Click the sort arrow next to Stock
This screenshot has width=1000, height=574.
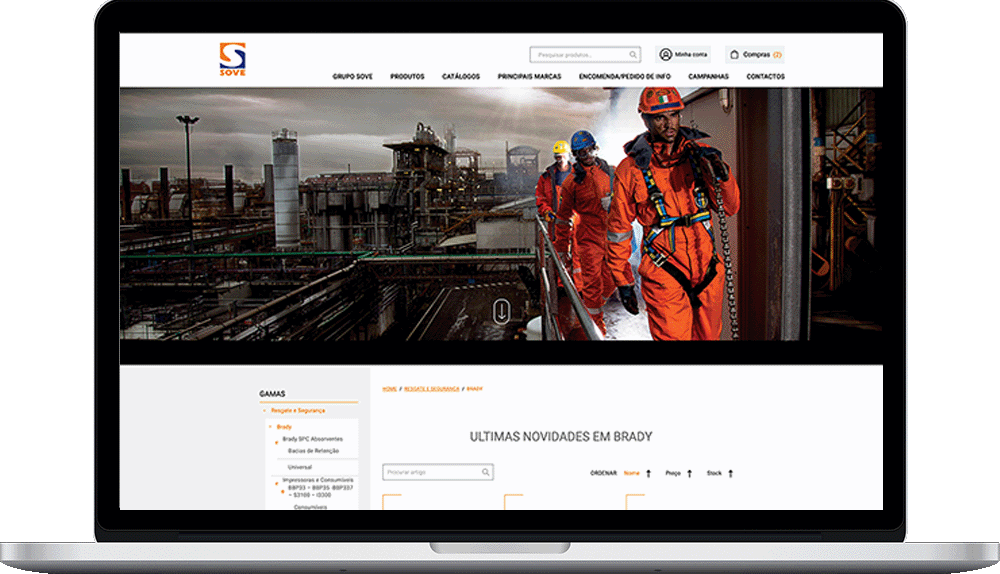click(731, 473)
